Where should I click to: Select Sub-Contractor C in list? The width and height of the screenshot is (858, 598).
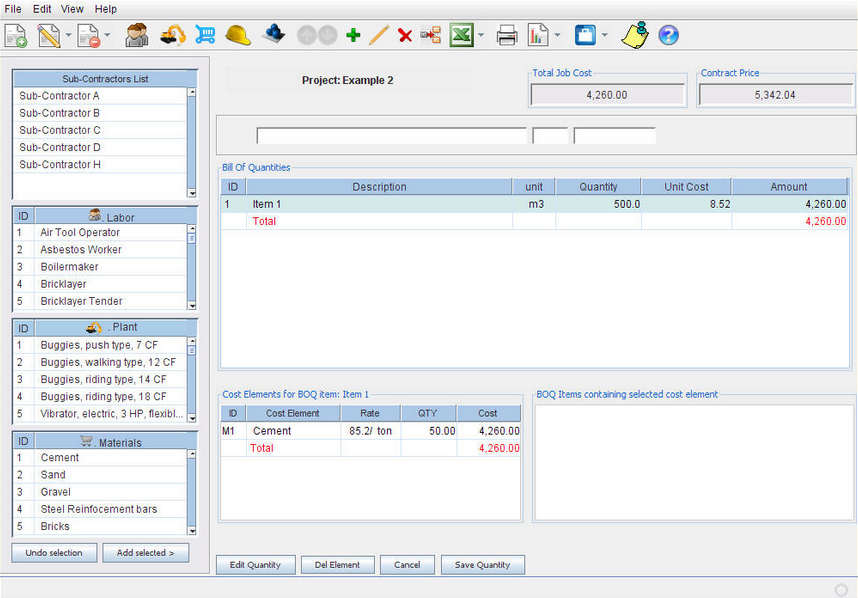[x=100, y=130]
